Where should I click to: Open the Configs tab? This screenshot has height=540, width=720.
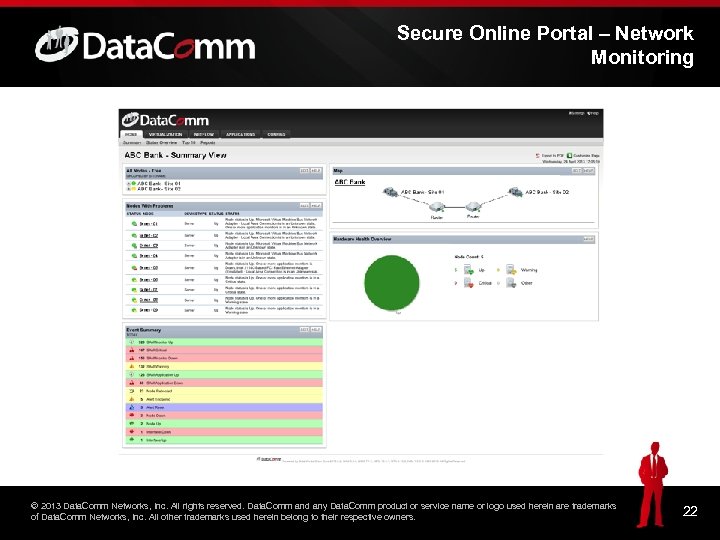point(276,135)
